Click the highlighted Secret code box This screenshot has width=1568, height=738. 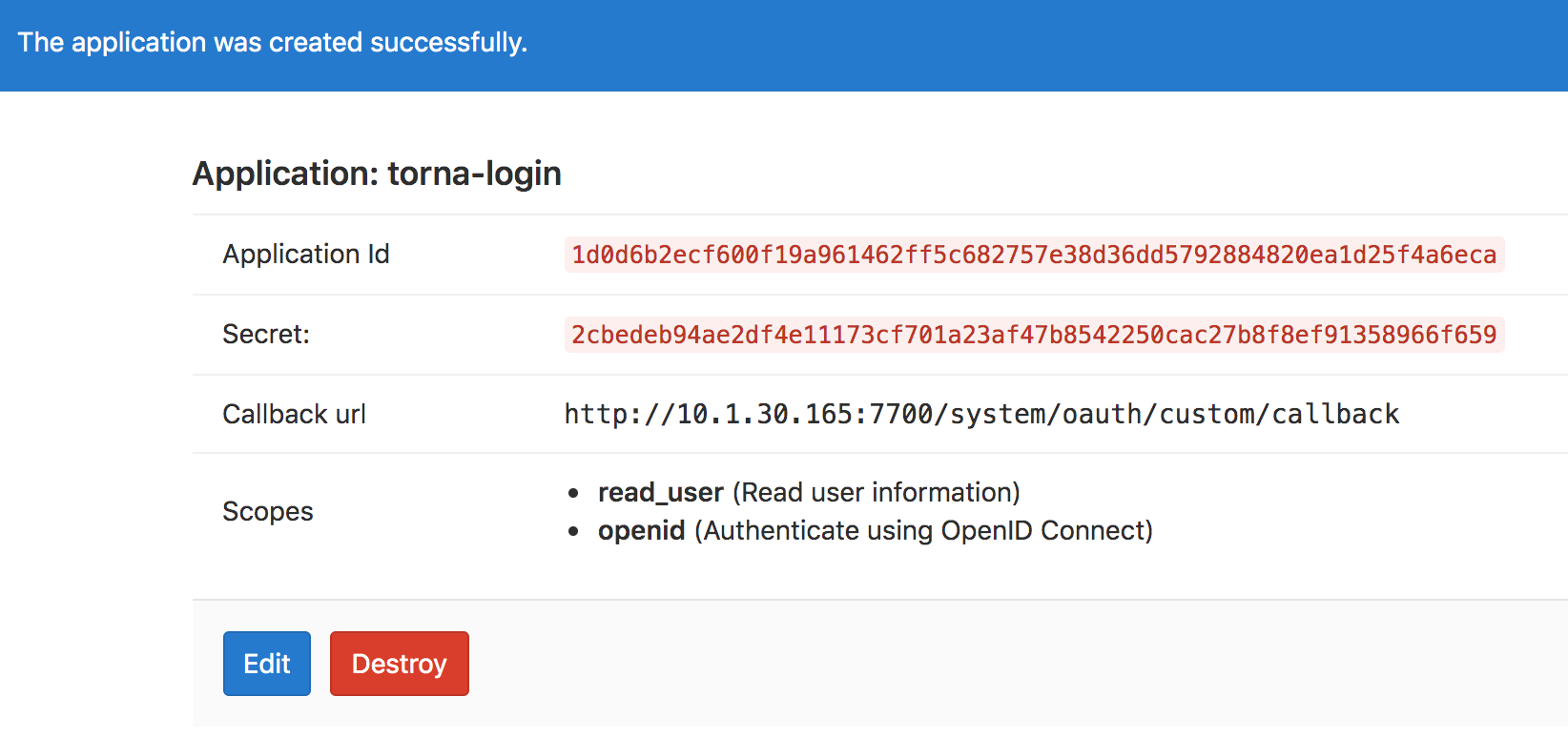pos(1033,334)
